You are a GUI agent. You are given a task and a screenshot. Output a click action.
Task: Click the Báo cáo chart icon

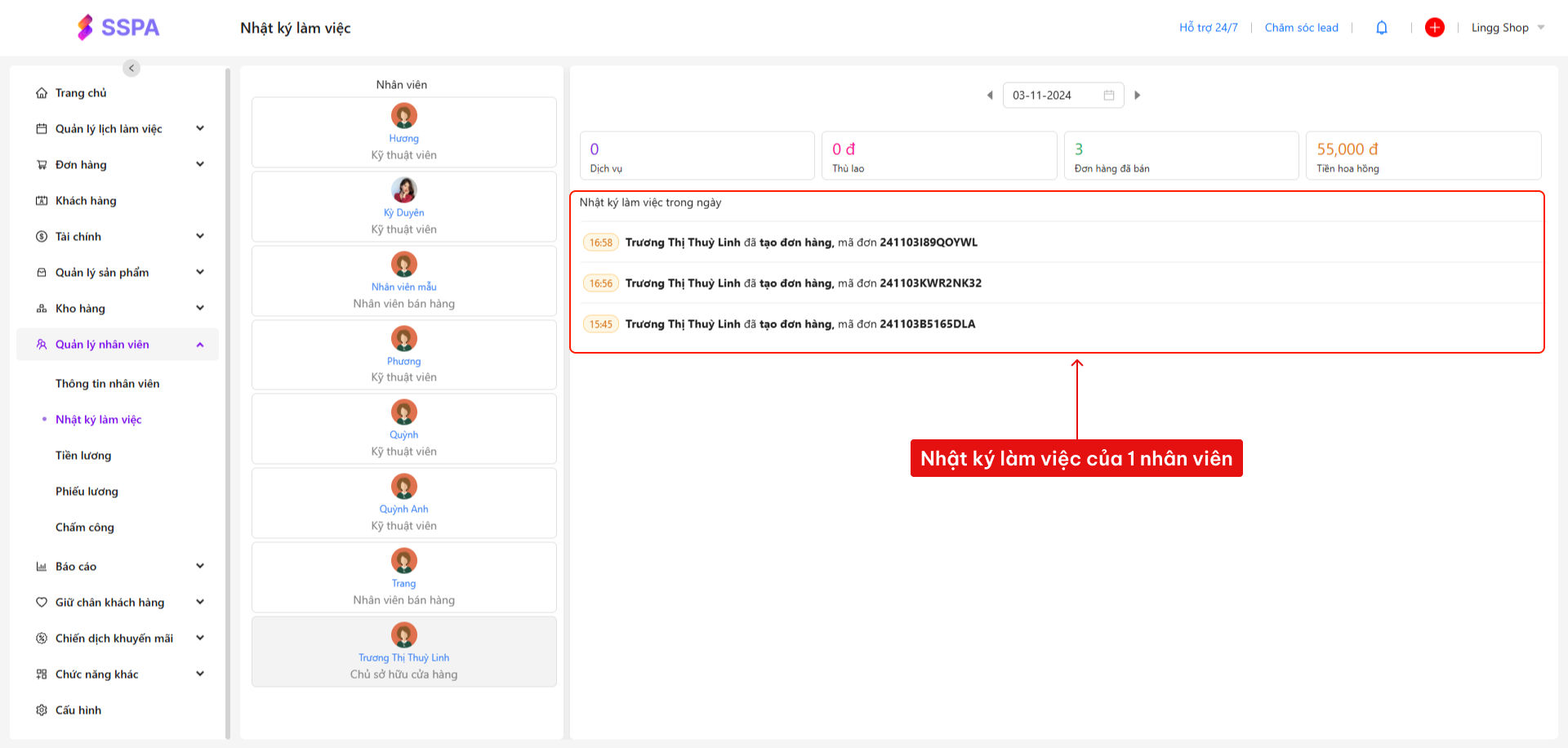click(42, 567)
